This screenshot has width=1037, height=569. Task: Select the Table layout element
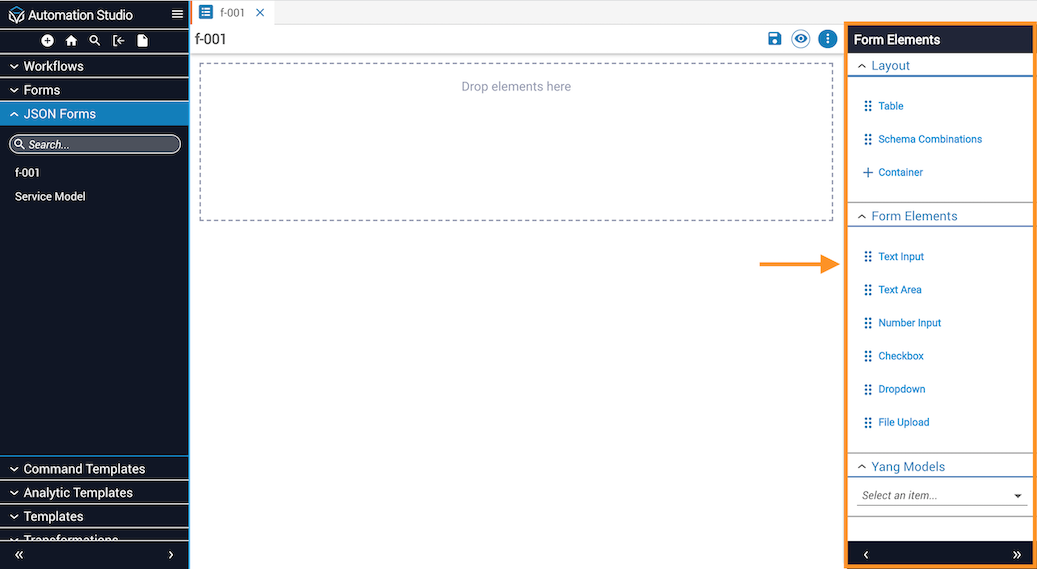[x=890, y=106]
